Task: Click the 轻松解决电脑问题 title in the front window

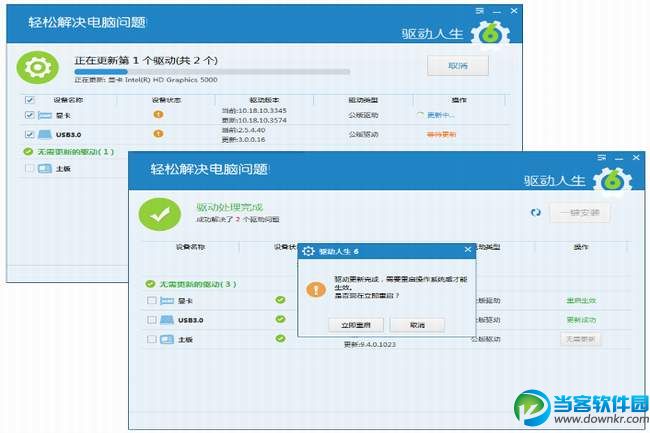Action: 209,169
